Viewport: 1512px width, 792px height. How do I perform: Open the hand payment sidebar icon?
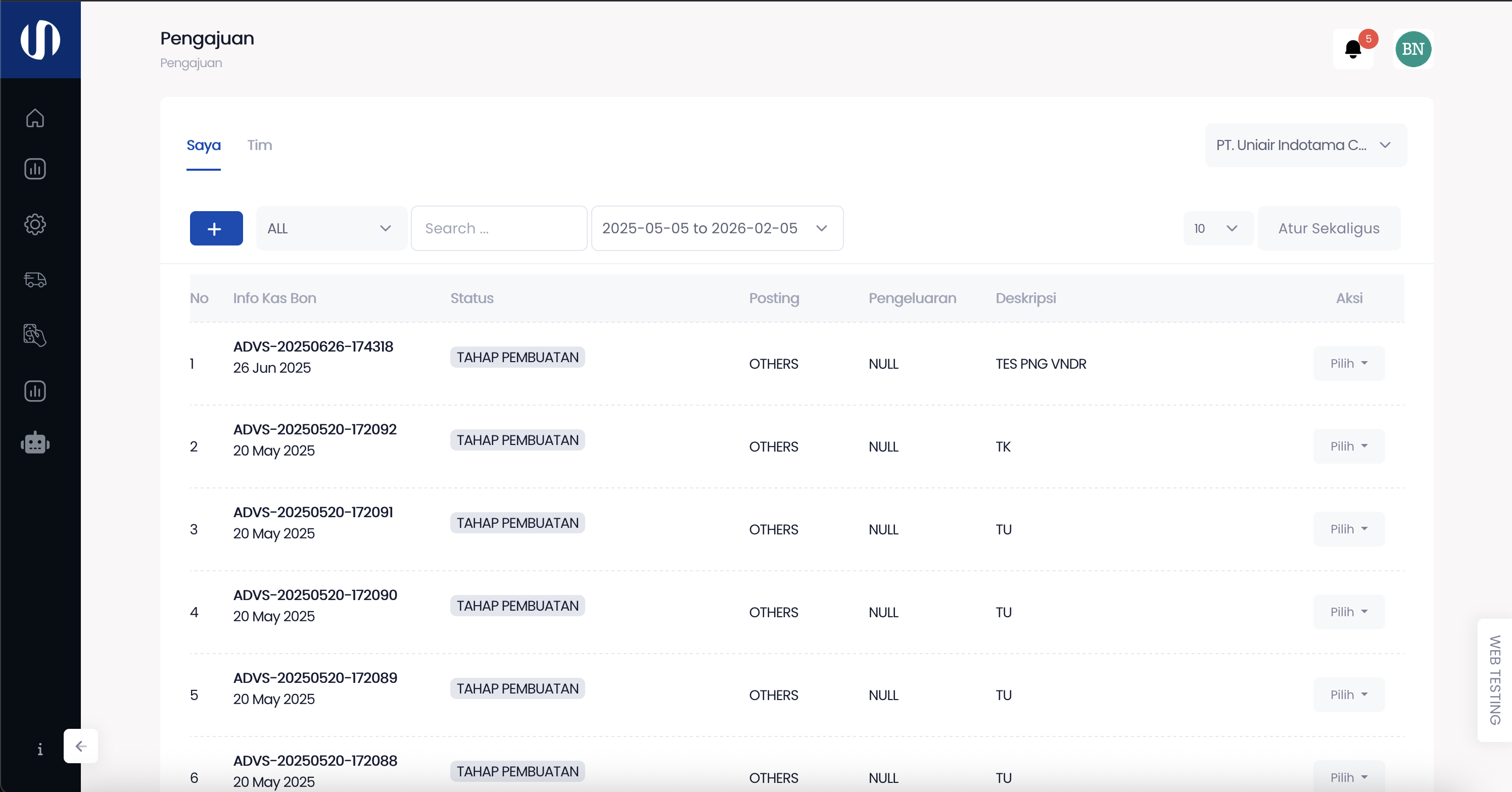point(35,335)
